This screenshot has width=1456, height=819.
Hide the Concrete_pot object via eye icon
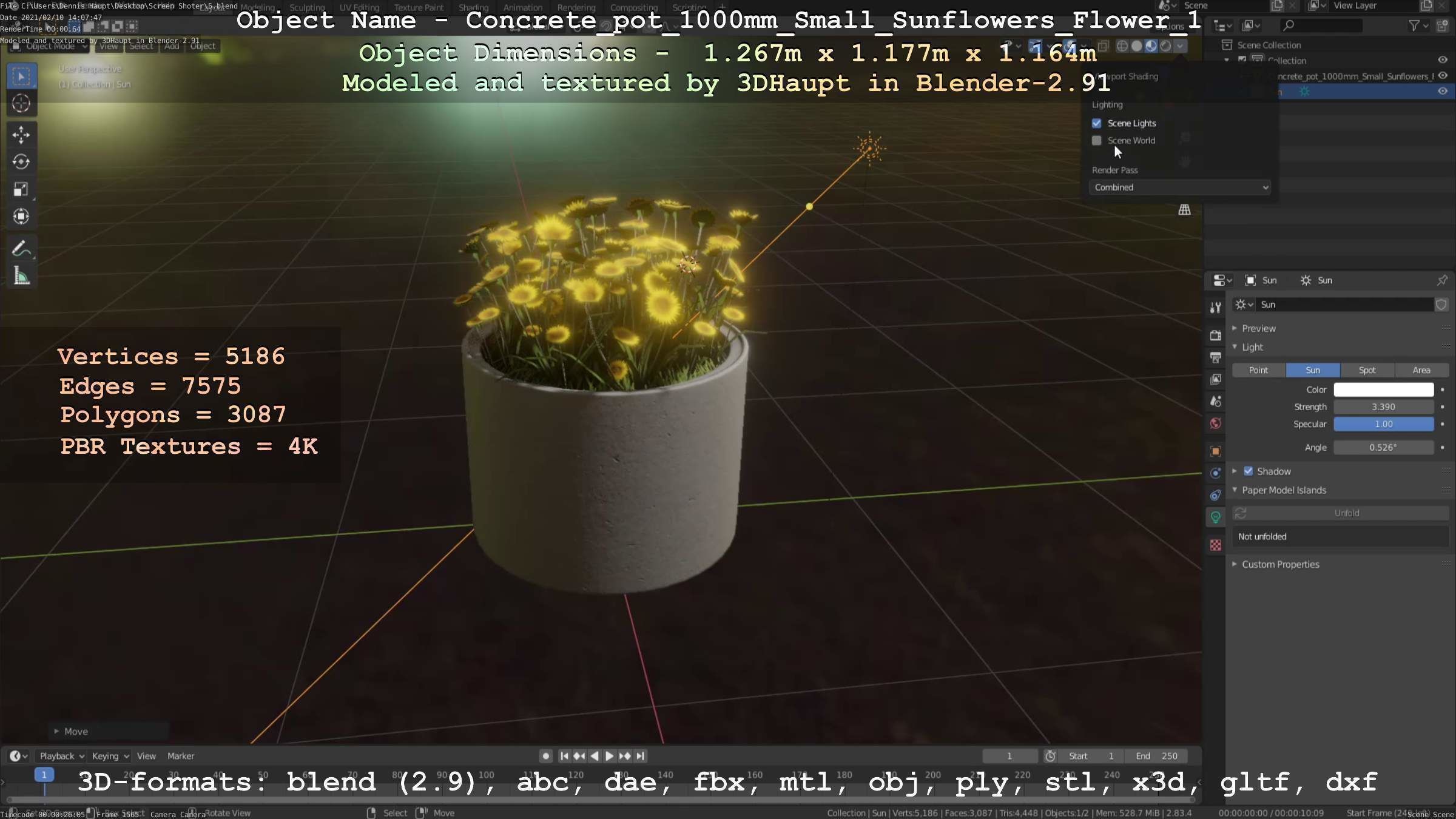pos(1443,76)
